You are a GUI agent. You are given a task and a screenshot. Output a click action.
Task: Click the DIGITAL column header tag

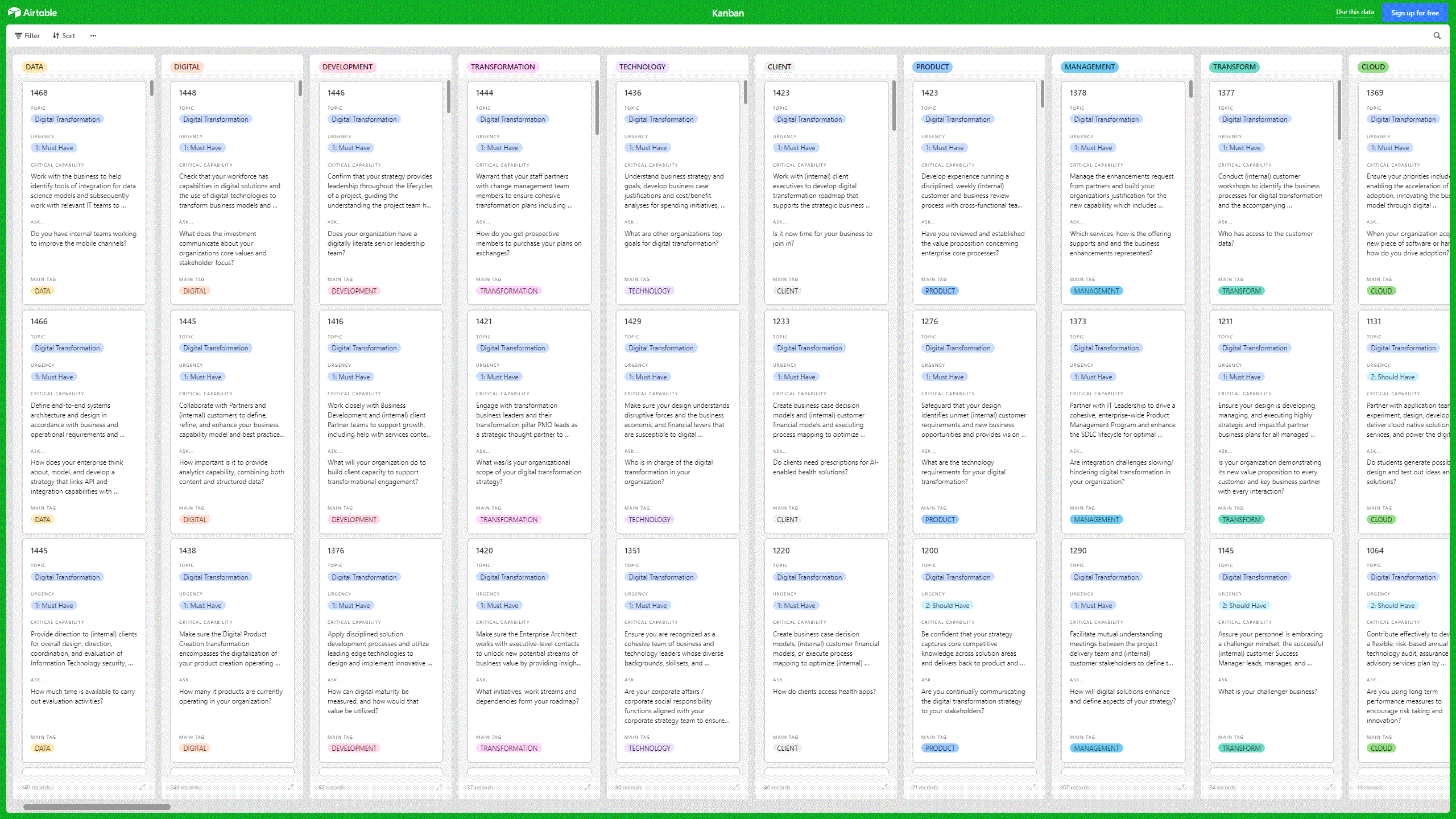pos(187,67)
